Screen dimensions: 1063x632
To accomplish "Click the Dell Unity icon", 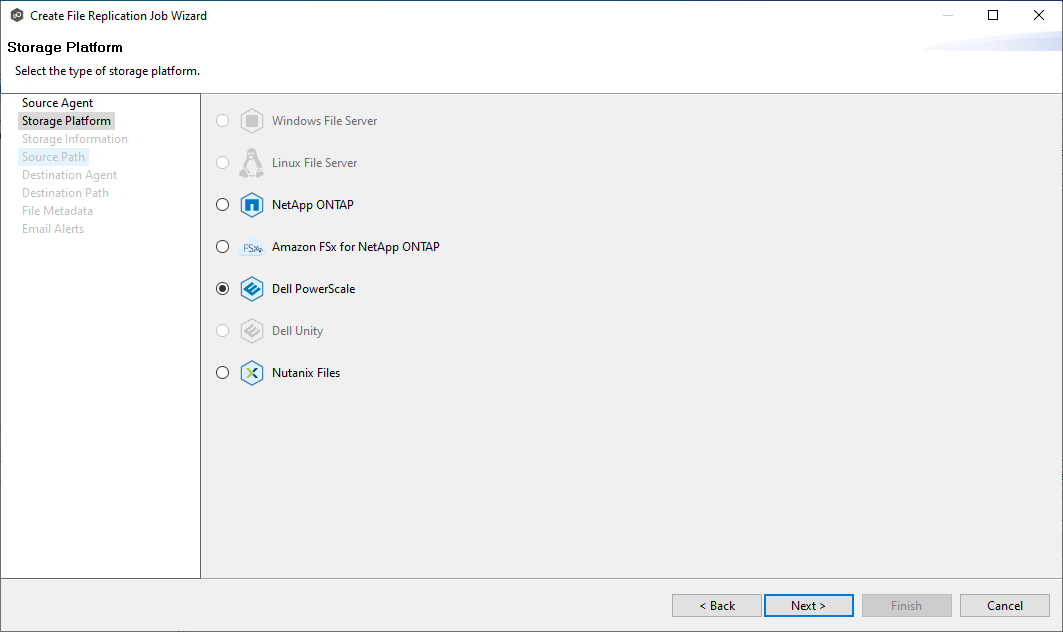I will [x=252, y=330].
